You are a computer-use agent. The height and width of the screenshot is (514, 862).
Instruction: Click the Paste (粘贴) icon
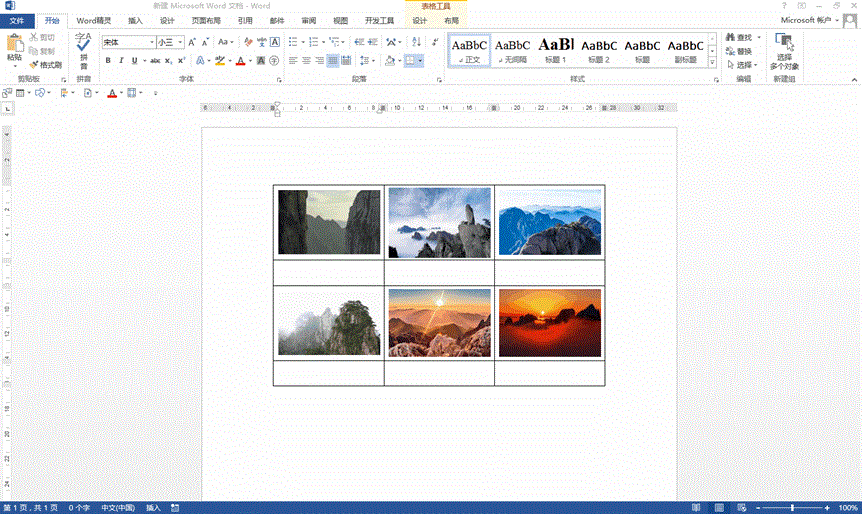[14, 47]
